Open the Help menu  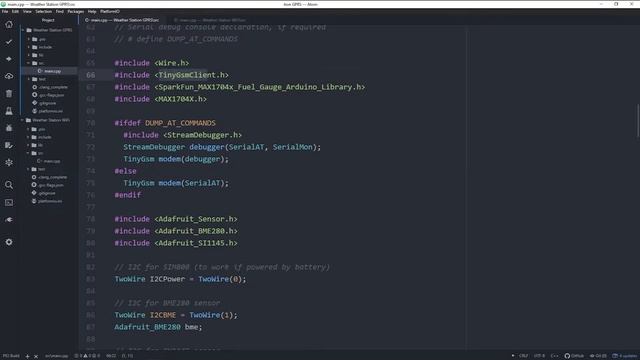coord(92,11)
